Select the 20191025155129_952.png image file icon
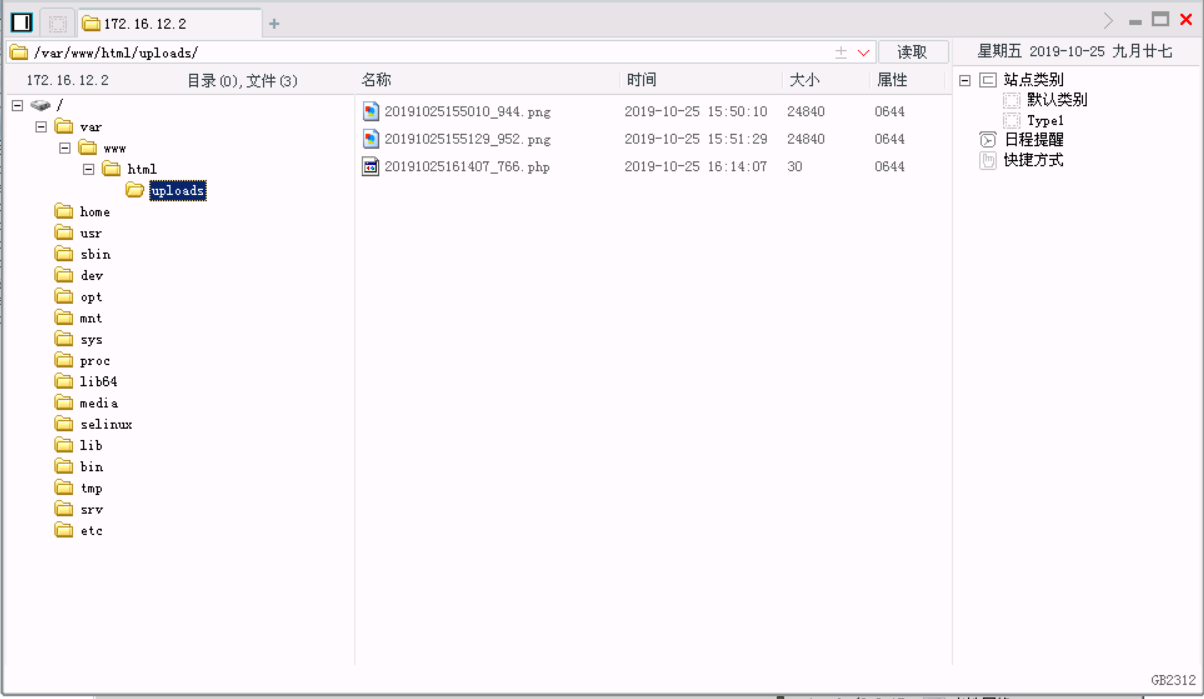Viewport: 1204px width, 699px height. tap(370, 139)
